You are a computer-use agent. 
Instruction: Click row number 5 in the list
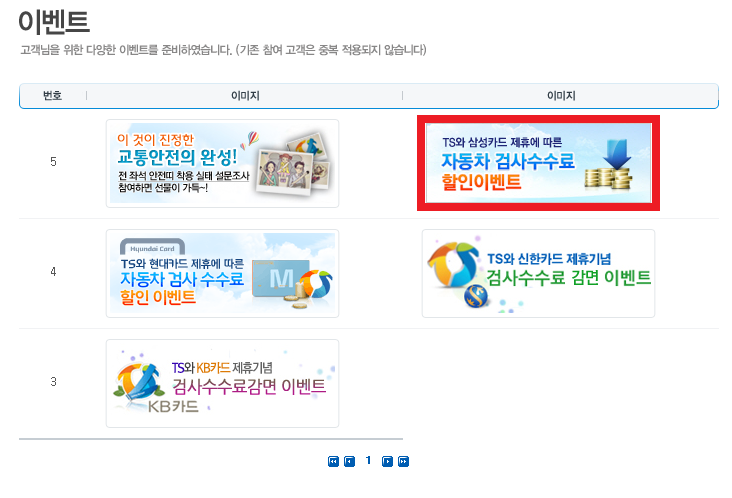53,162
